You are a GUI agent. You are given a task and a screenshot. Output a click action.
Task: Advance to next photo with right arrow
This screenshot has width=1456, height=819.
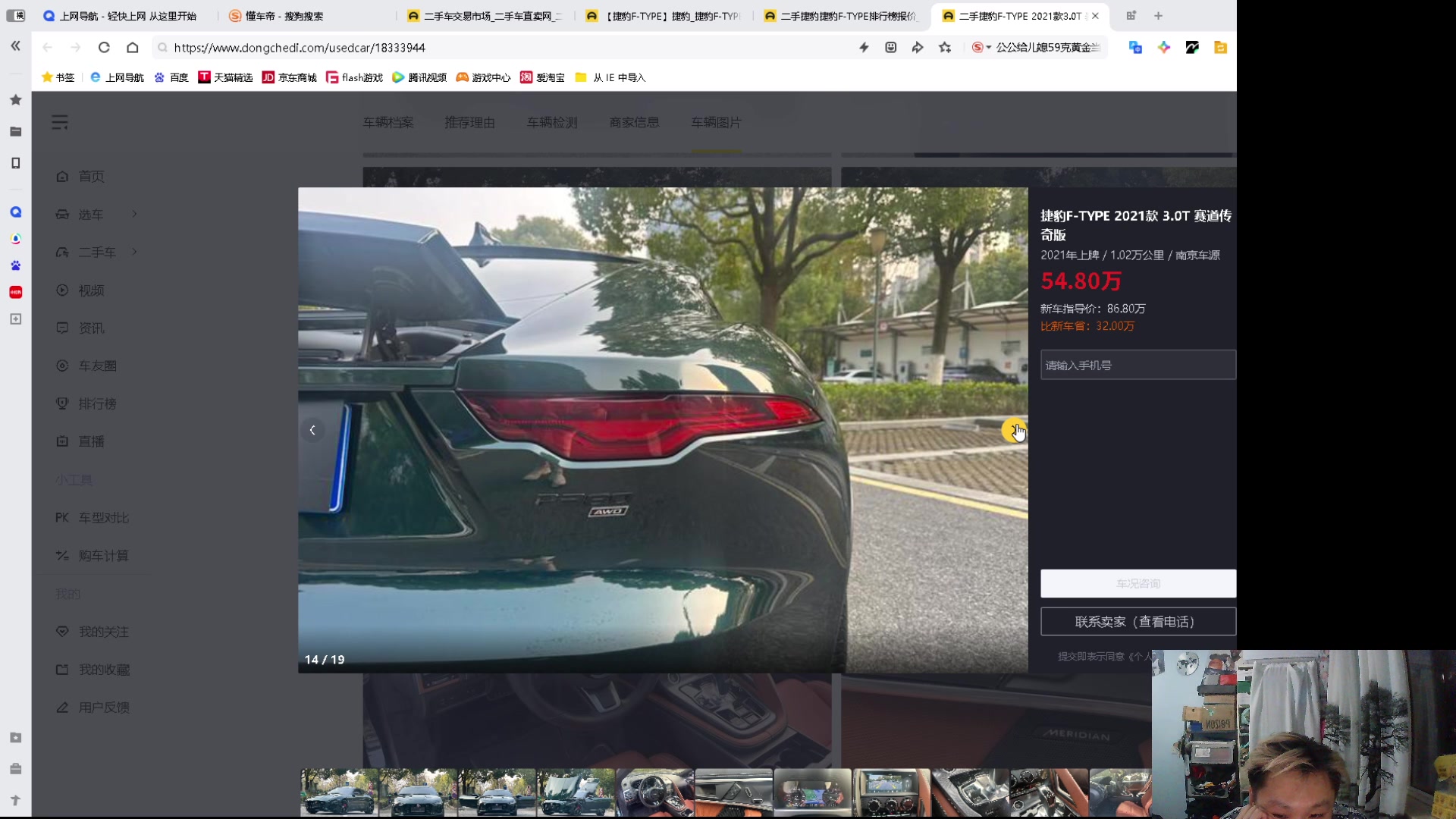tap(1013, 430)
